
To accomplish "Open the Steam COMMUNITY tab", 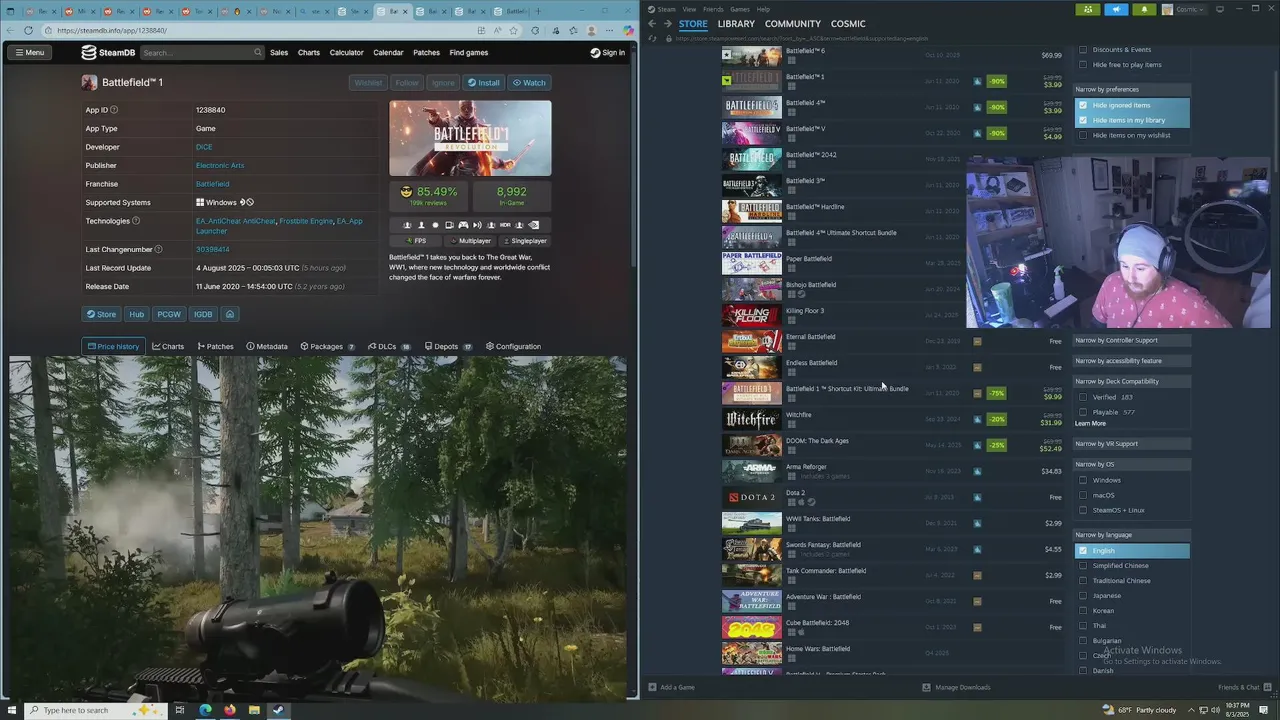I will [793, 23].
